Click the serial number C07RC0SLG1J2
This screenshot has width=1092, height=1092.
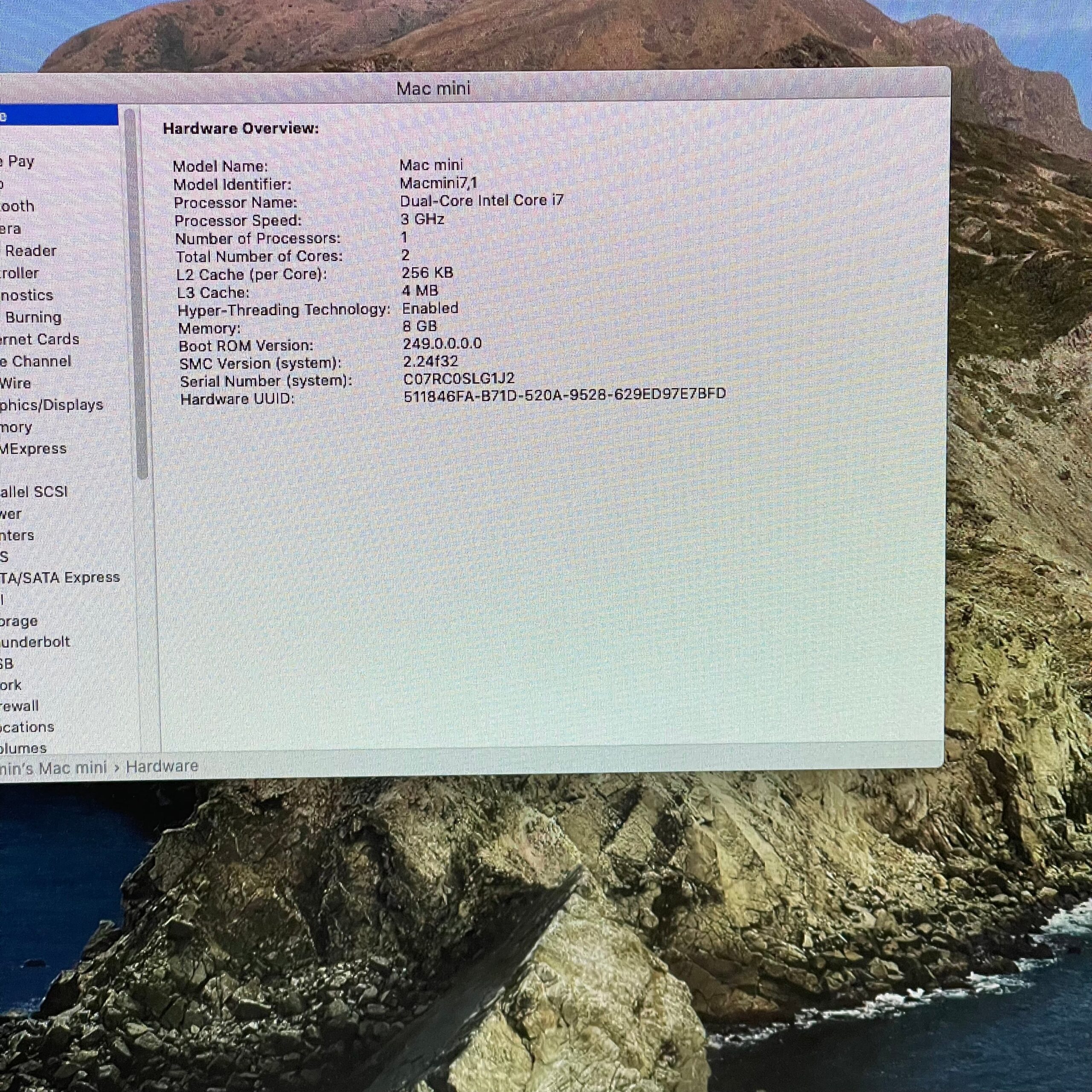459,378
